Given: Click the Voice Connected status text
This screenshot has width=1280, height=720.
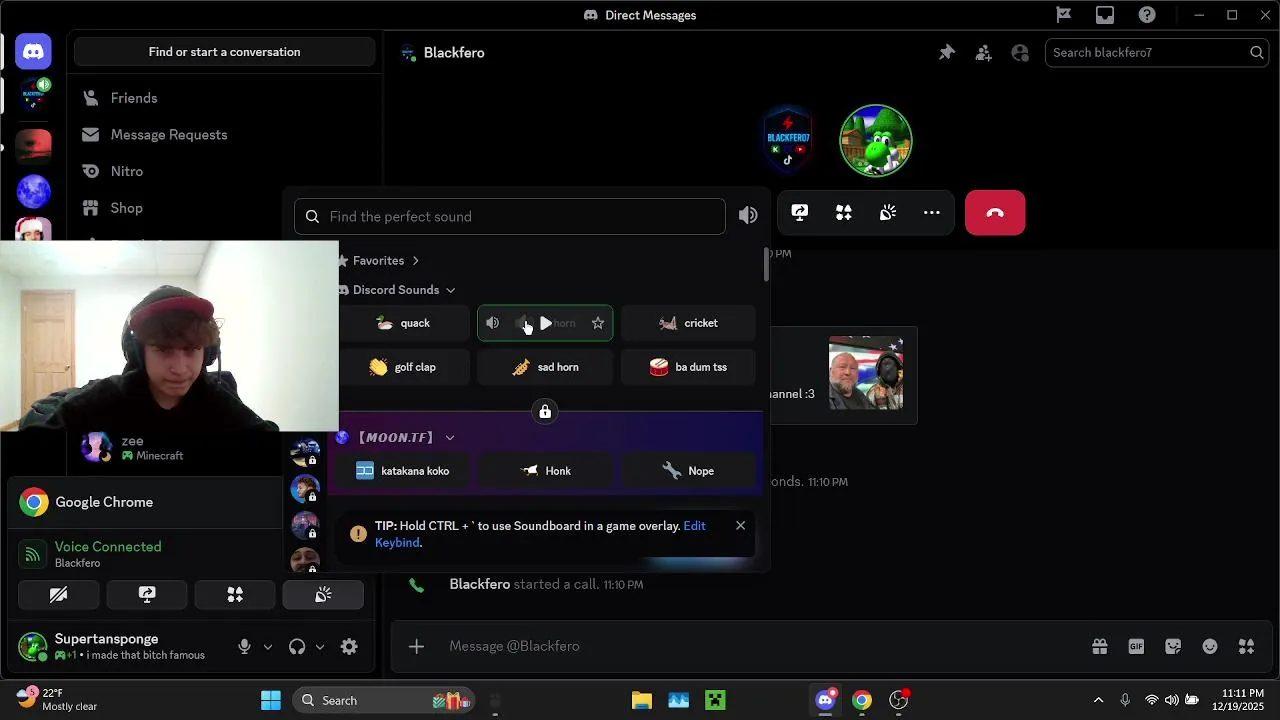Looking at the screenshot, I should pyautogui.click(x=108, y=546).
